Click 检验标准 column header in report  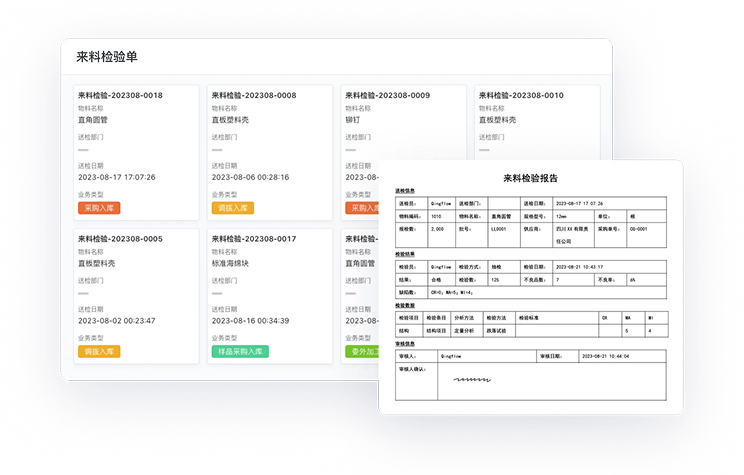pyautogui.click(x=529, y=318)
